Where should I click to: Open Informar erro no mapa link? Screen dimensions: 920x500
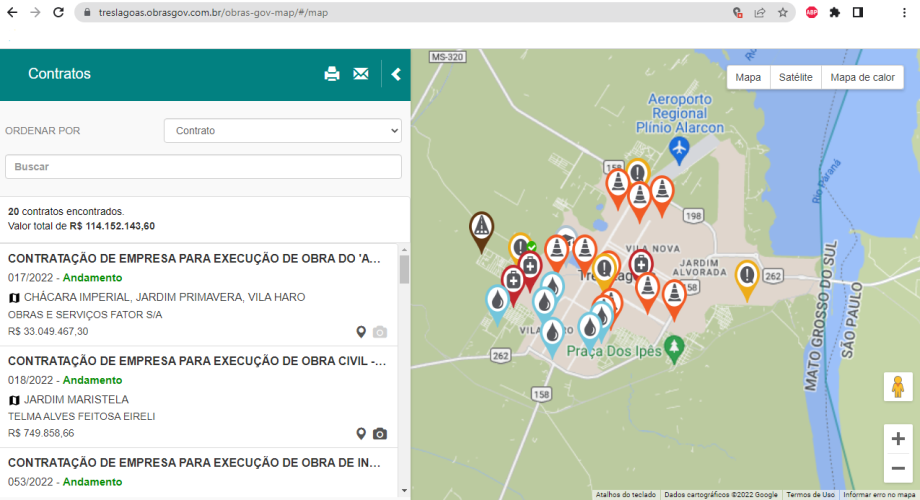click(879, 495)
